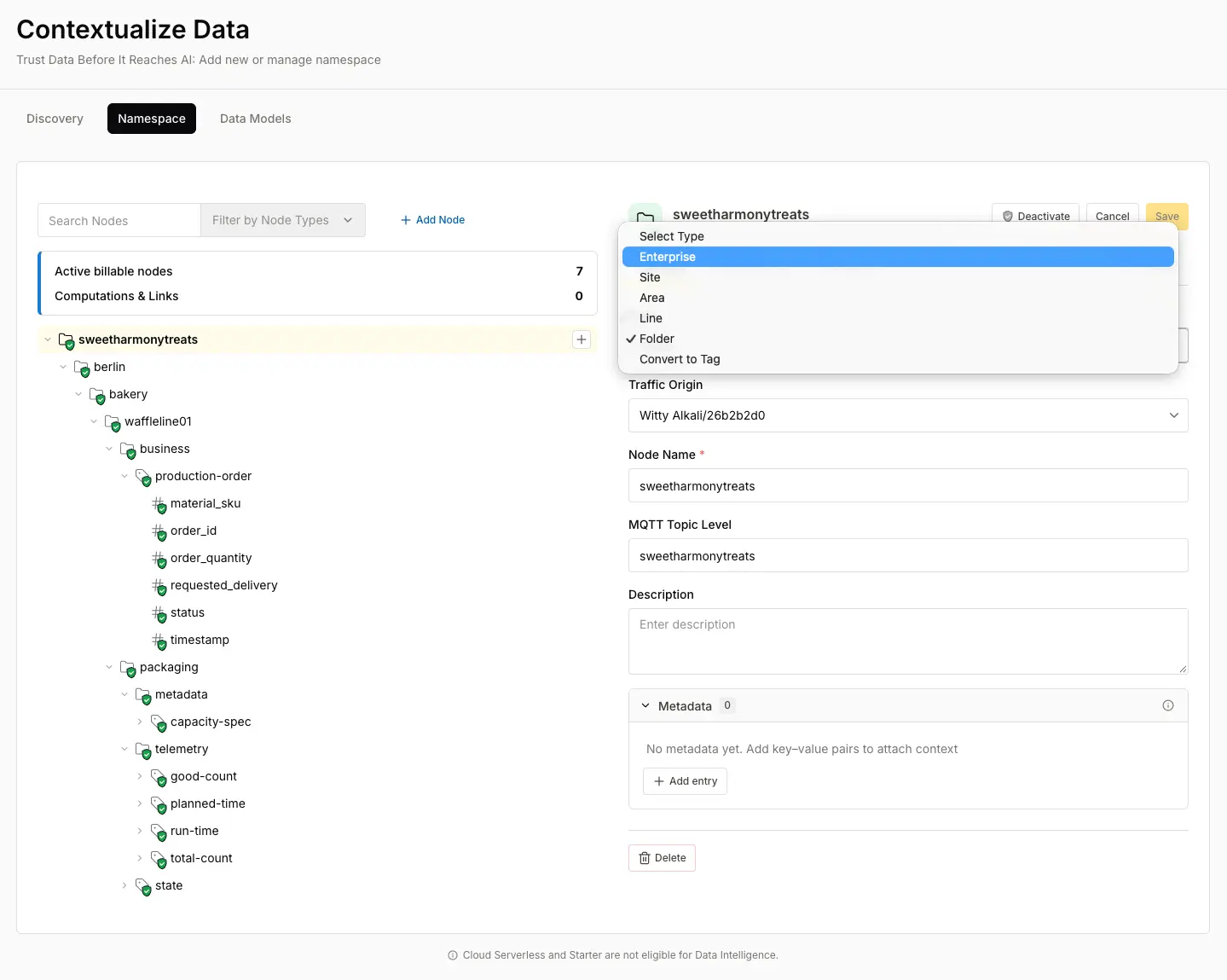The width and height of the screenshot is (1227, 980).
Task: Click the Add entry button
Action: (x=685, y=781)
